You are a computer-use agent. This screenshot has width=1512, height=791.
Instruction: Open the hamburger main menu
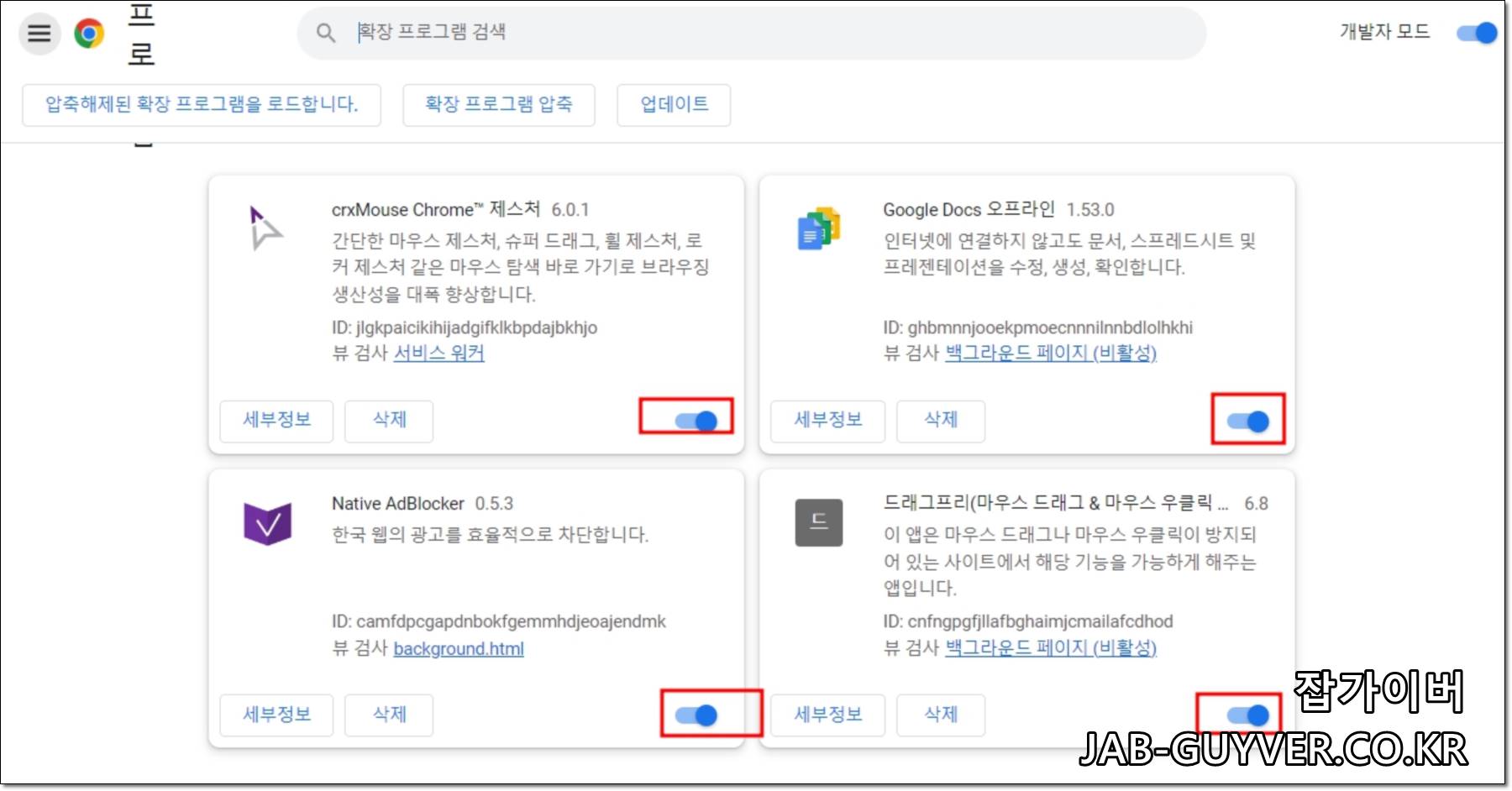pyautogui.click(x=39, y=34)
